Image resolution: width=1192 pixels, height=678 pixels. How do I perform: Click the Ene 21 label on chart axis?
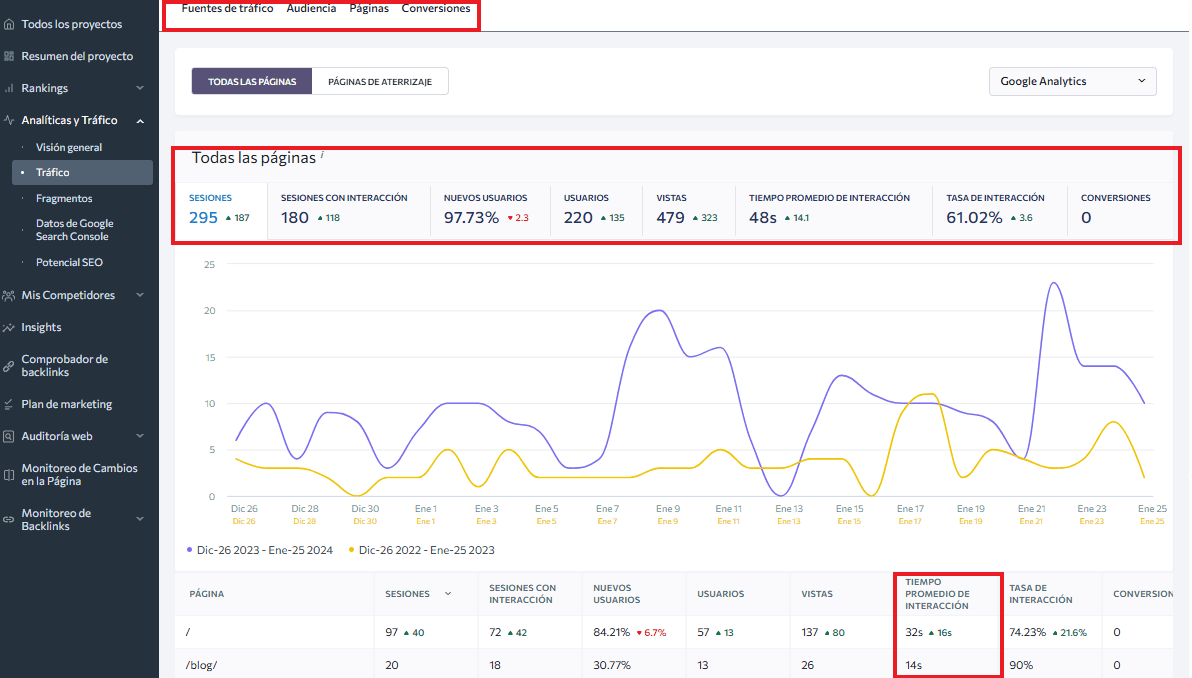coord(1032,508)
